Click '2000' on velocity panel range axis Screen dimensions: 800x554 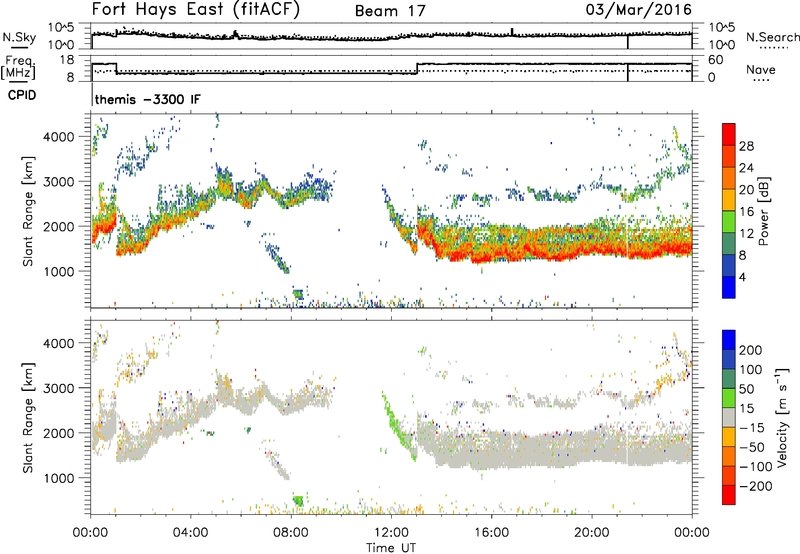tap(59, 433)
